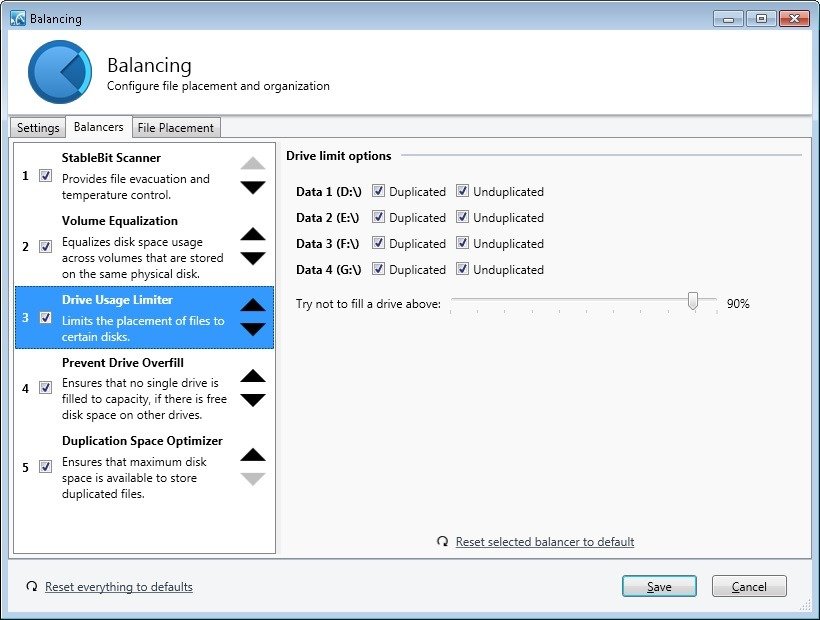Click the Data 2 (E:\) drive label
This screenshot has width=820, height=620.
point(327,217)
